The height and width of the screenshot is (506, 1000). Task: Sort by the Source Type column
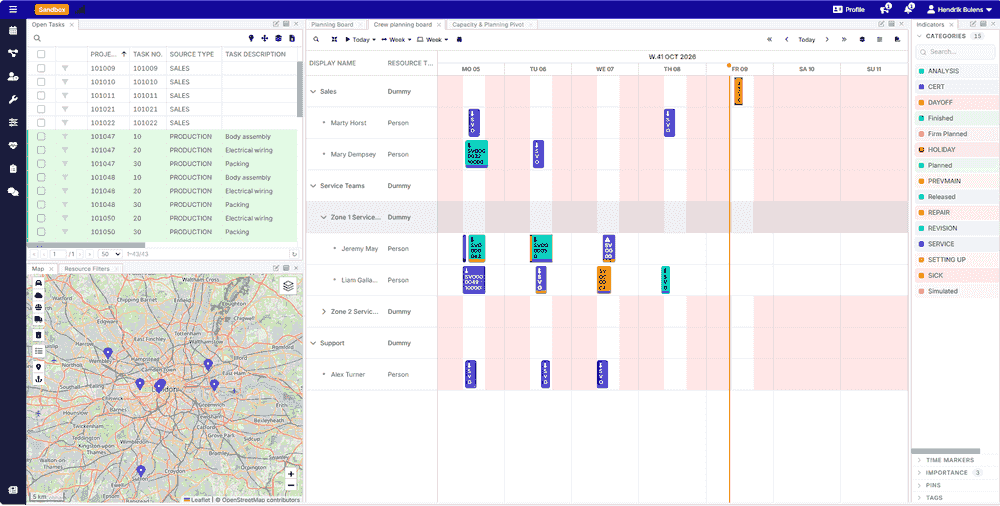pyautogui.click(x=192, y=54)
